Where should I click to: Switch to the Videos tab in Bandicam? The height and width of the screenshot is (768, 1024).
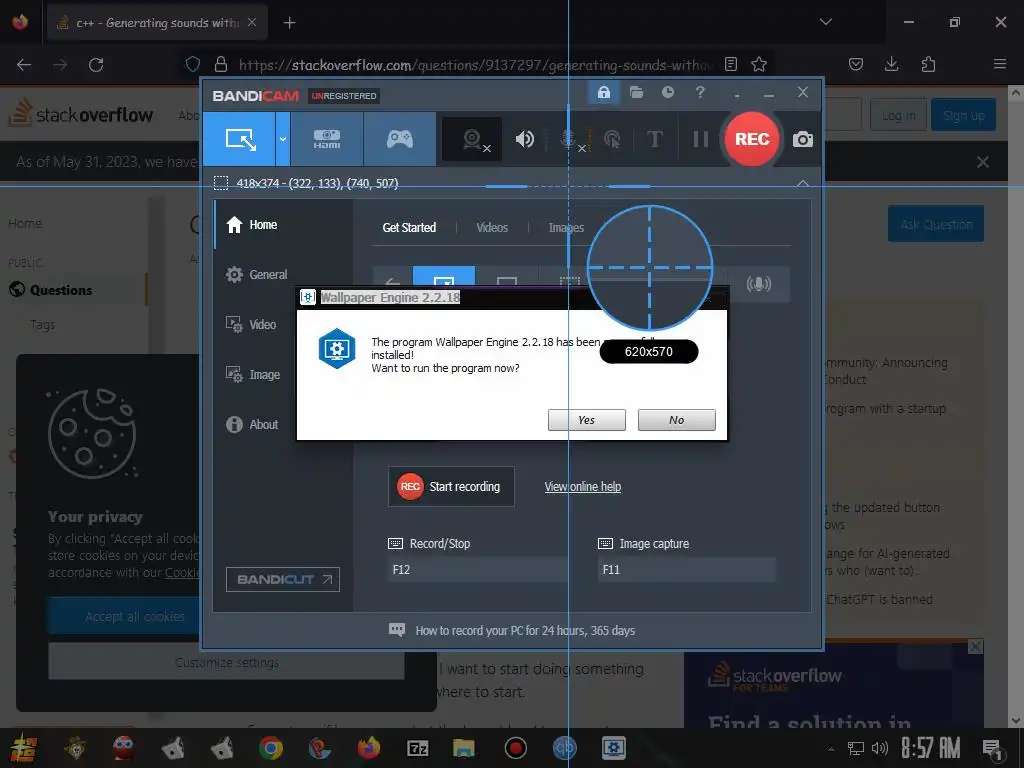(x=492, y=227)
